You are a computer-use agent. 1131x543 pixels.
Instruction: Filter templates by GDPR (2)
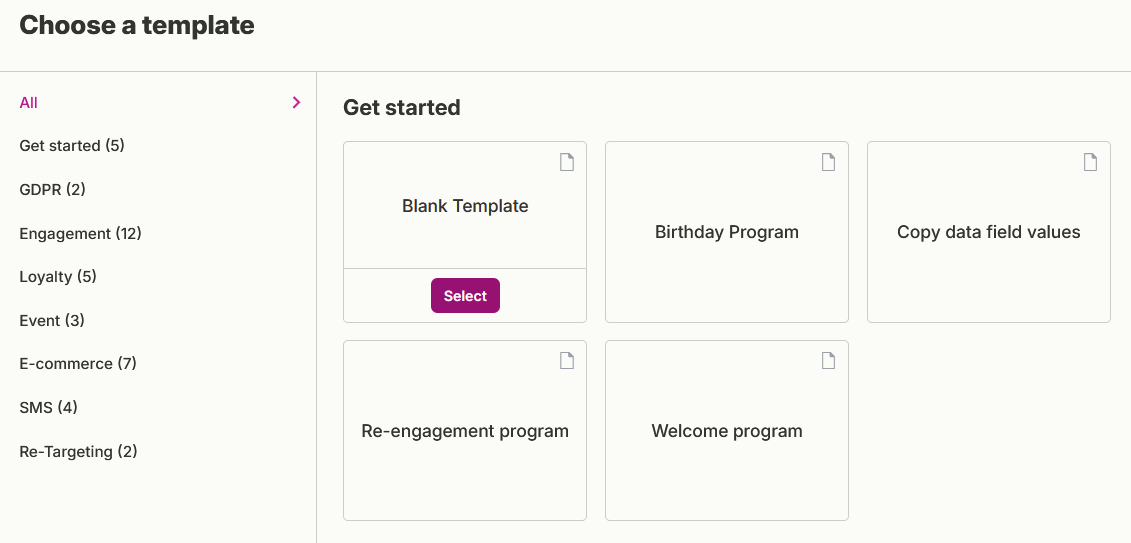[x=53, y=190]
